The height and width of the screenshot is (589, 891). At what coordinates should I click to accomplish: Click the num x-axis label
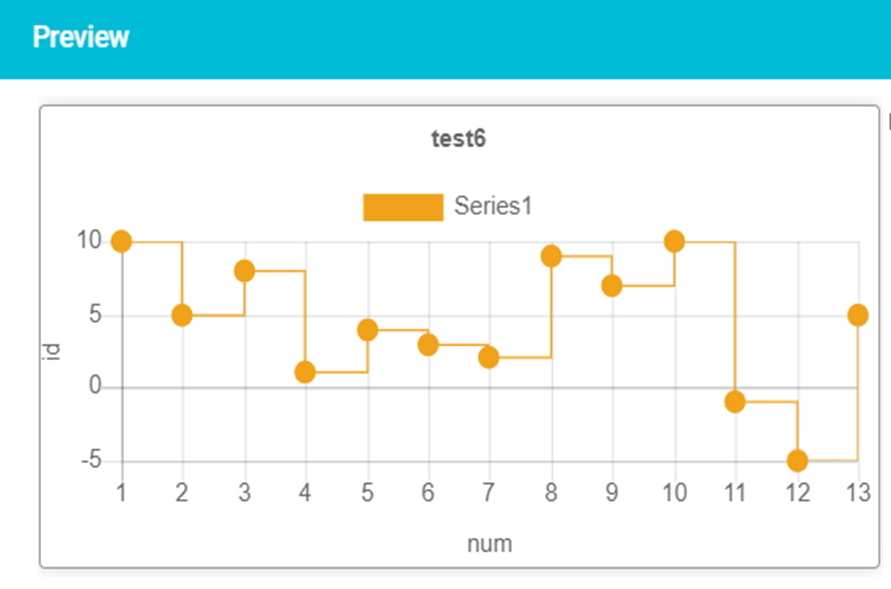(x=490, y=544)
